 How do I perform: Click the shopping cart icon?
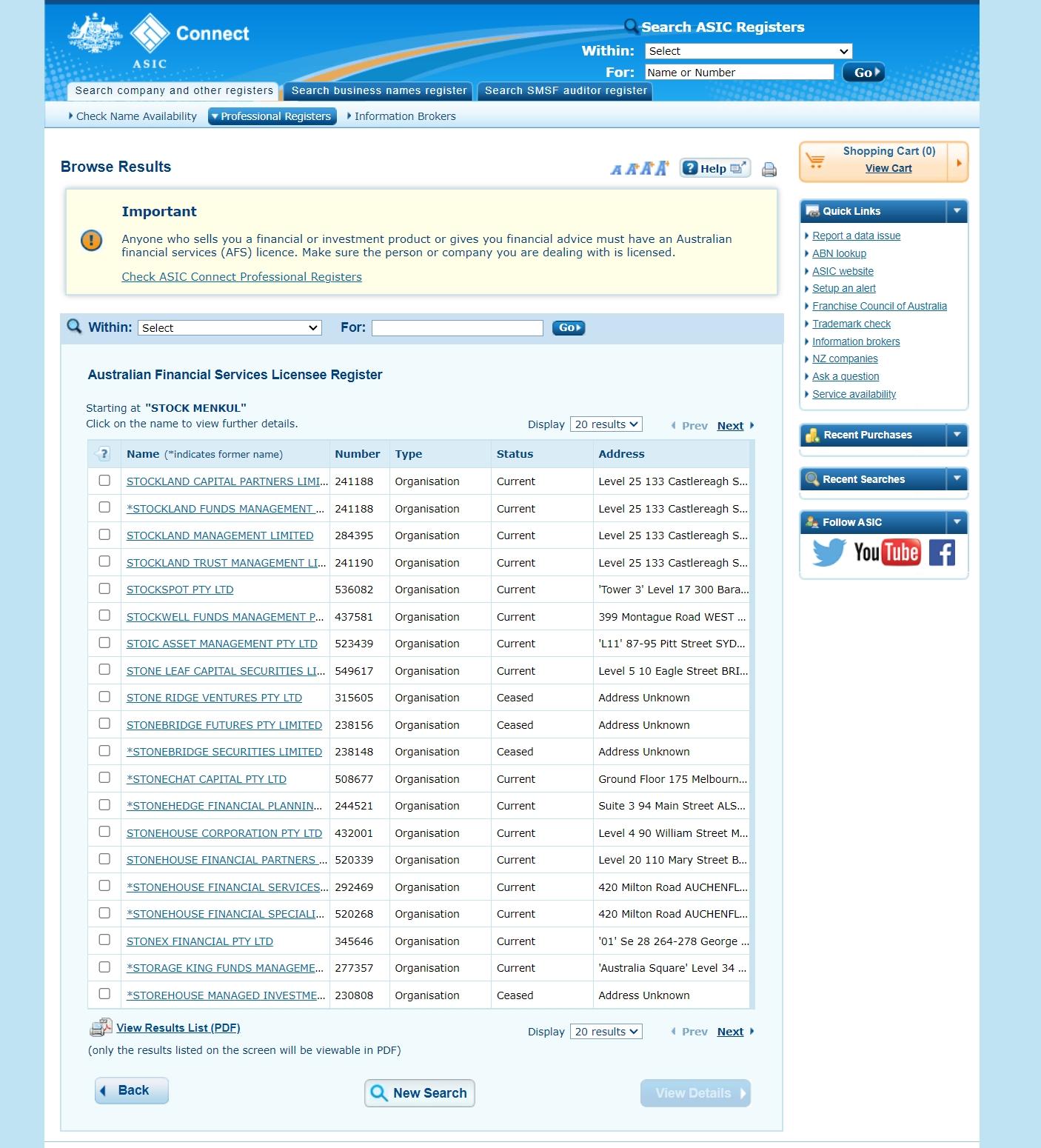coord(816,160)
